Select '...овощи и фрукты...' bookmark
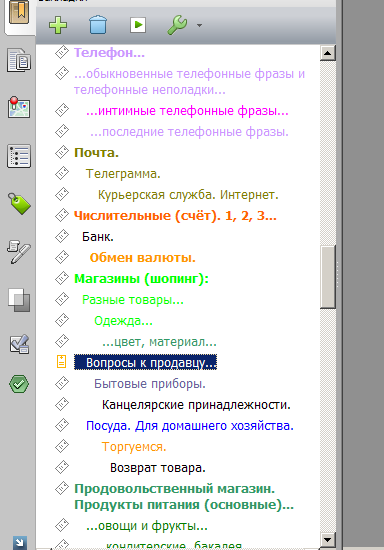Screen dimensions: 384x550 pyautogui.click(x=147, y=526)
